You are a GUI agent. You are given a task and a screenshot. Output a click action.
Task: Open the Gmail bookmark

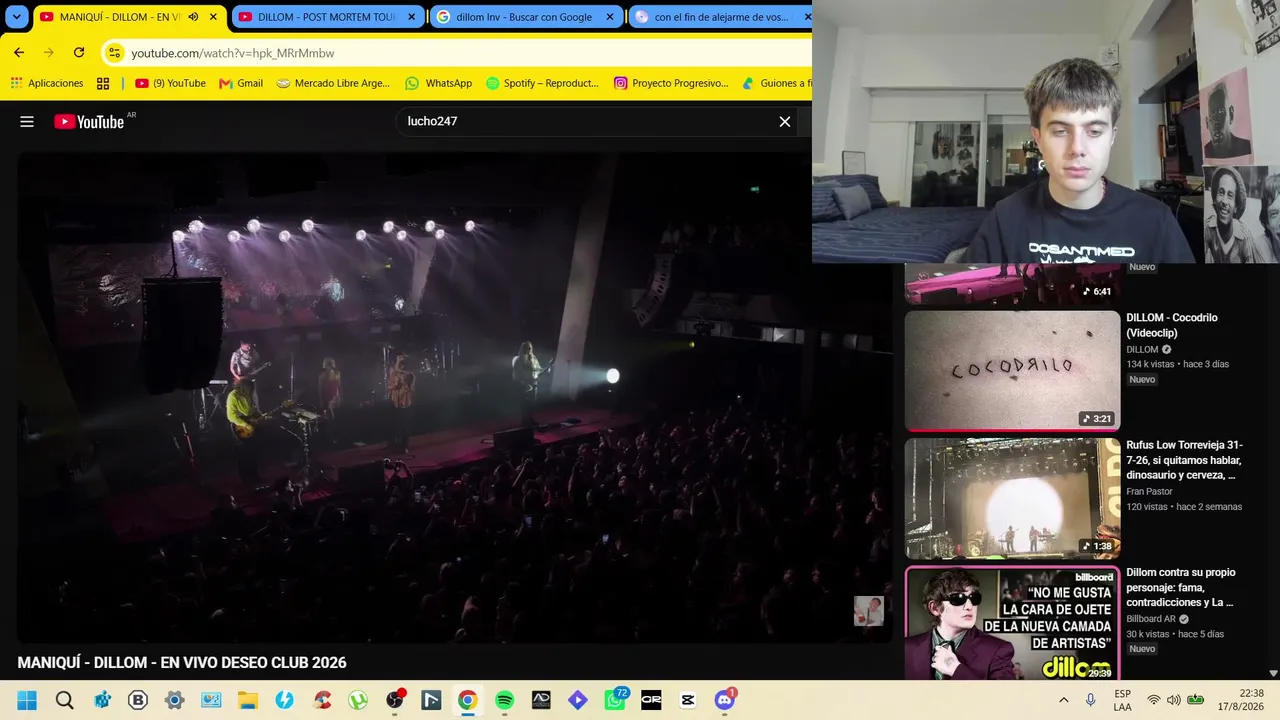coord(241,83)
